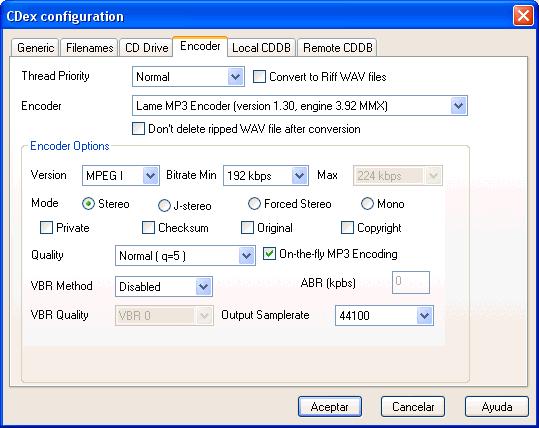Choose Mono mode radio button
This screenshot has width=539, height=428.
tap(367, 204)
